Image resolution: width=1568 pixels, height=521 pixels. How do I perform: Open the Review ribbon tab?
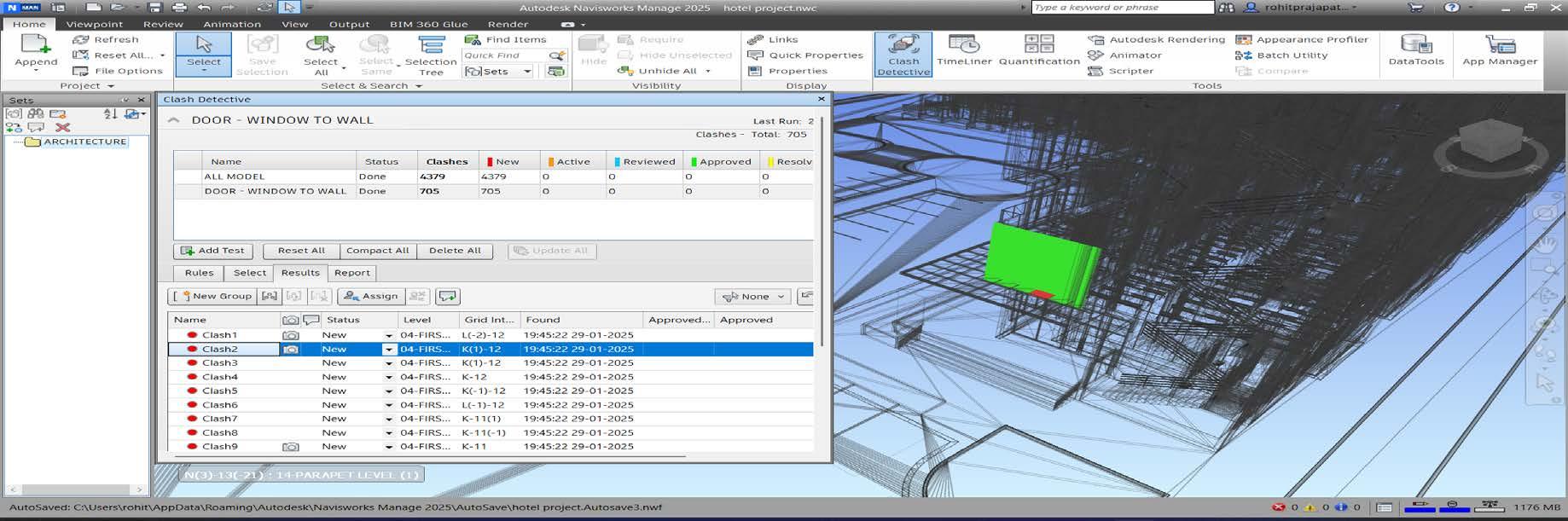163,24
